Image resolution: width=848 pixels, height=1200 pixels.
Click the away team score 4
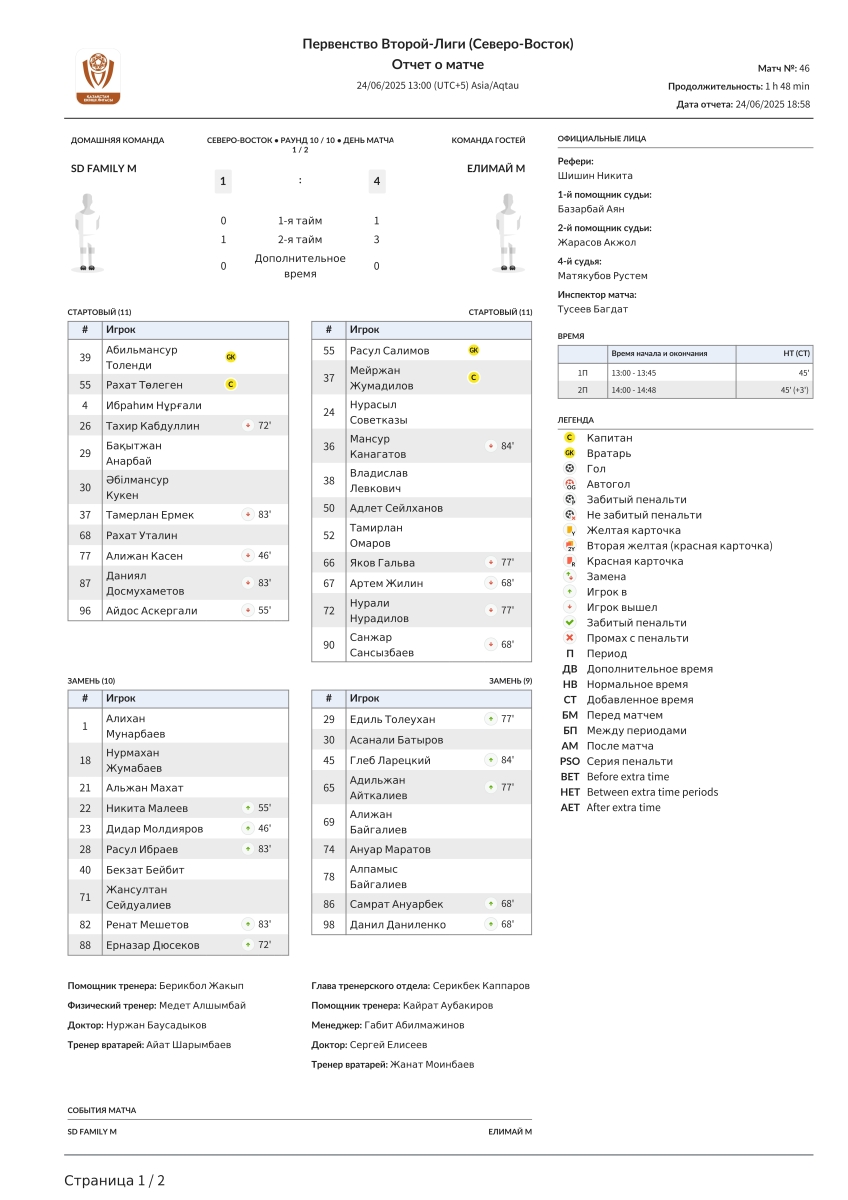pos(376,181)
